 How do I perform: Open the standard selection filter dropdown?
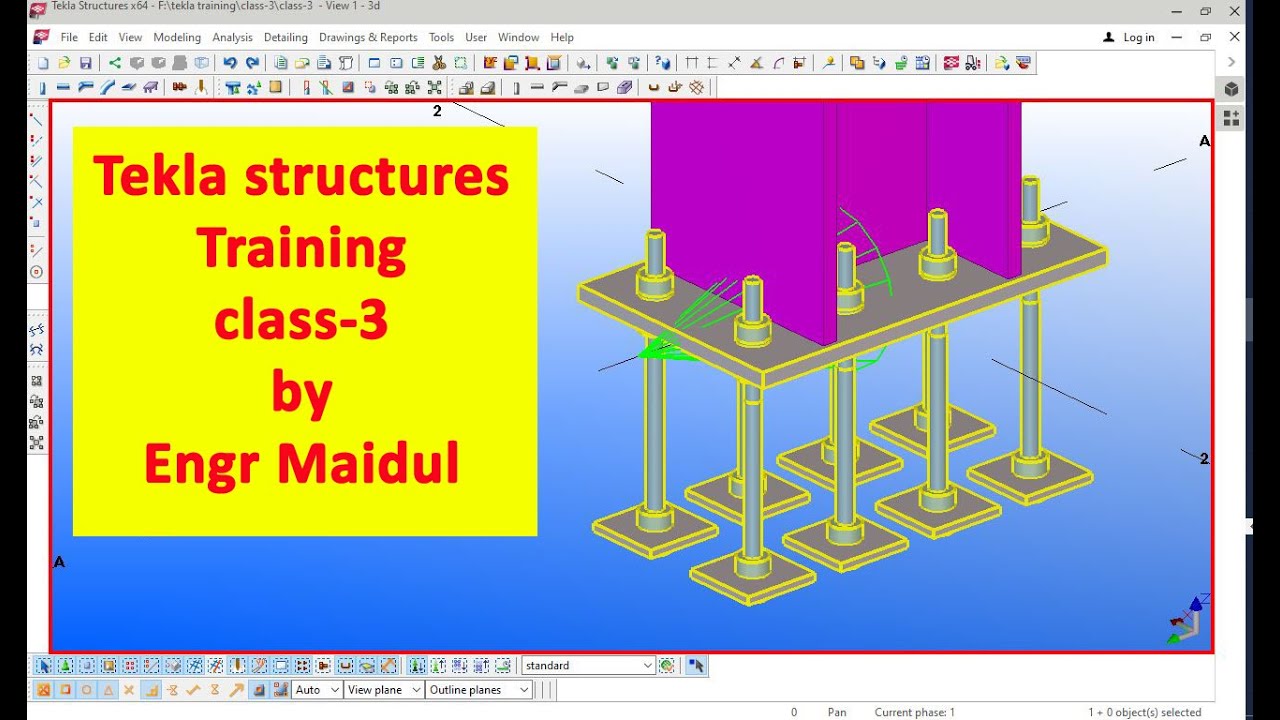pos(588,665)
